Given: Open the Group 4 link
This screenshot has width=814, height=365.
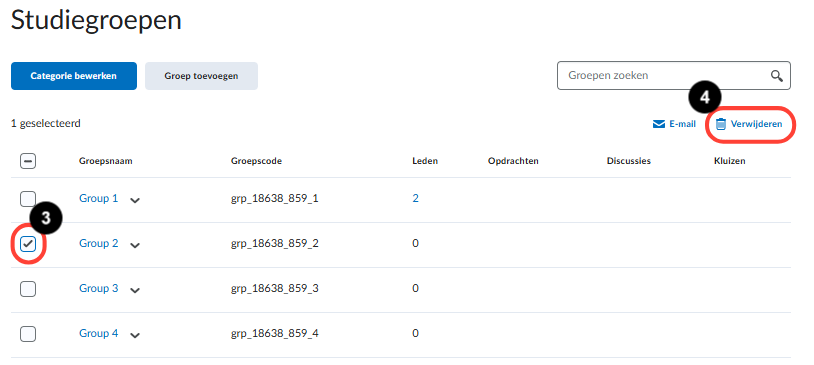Looking at the screenshot, I should [x=99, y=333].
